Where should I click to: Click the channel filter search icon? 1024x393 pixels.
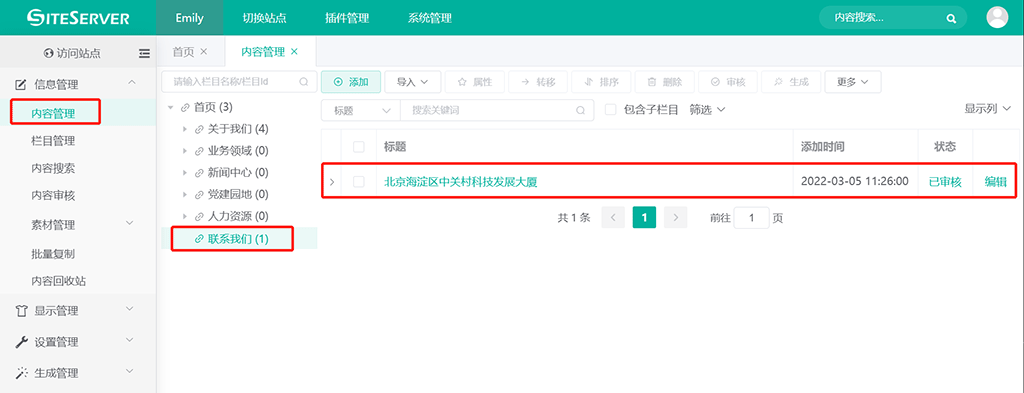(304, 82)
